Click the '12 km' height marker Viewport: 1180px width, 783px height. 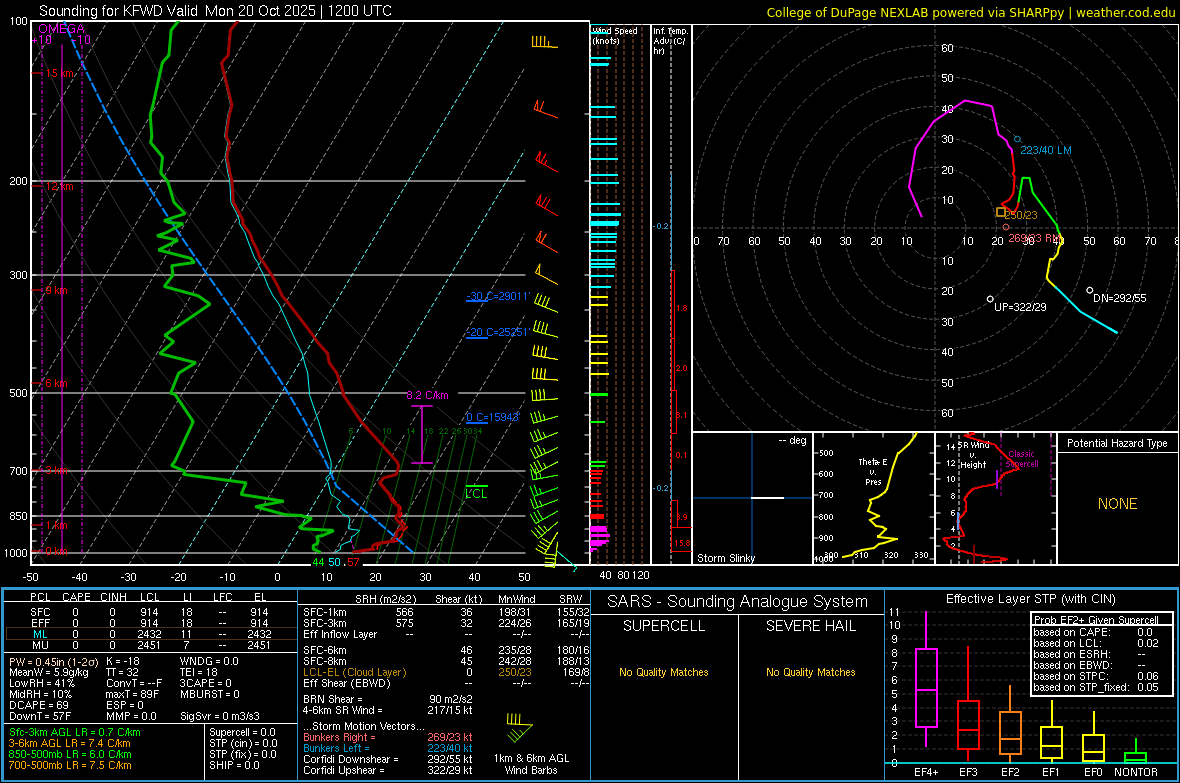[59, 186]
